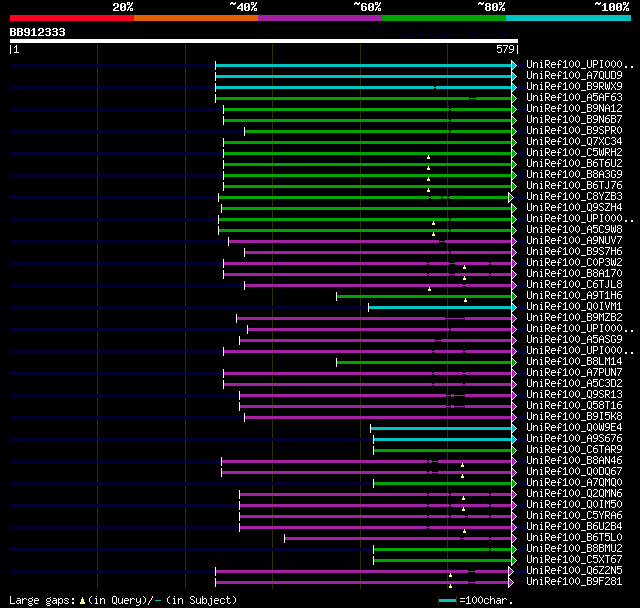The height and width of the screenshot is (608, 640).
Task: Open the UniRef100_A5ASG9 subject
Action: tap(574, 340)
